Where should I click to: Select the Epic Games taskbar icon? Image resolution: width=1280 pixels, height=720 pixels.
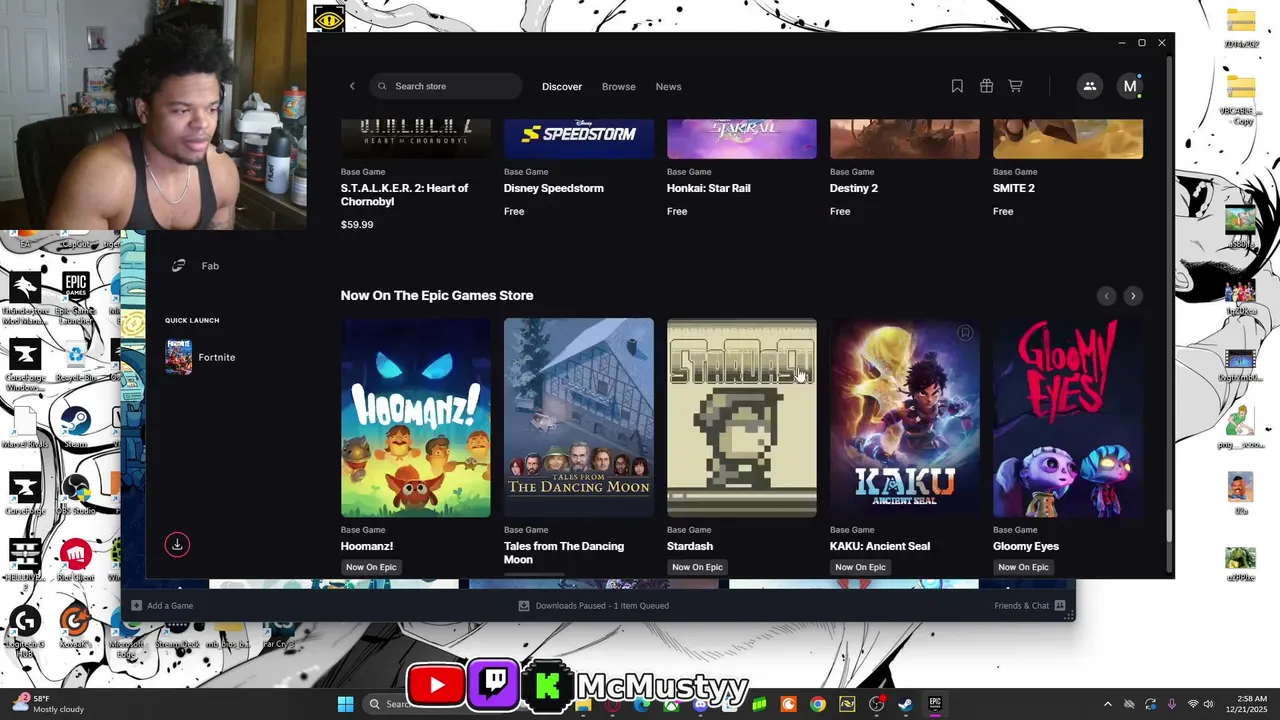point(935,704)
